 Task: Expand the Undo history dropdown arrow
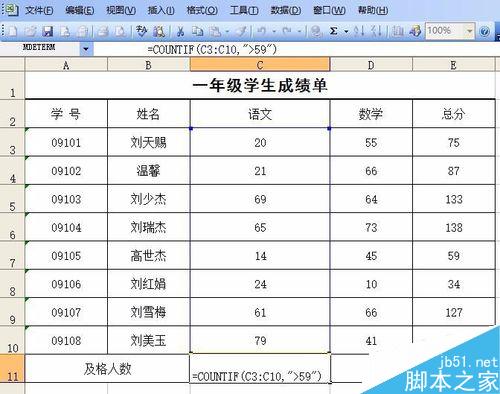pyautogui.click(x=274, y=32)
